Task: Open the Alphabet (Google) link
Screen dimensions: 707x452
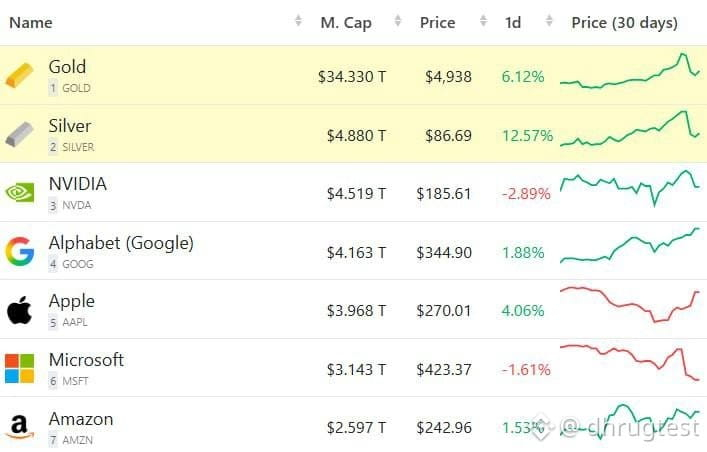Action: [x=121, y=243]
